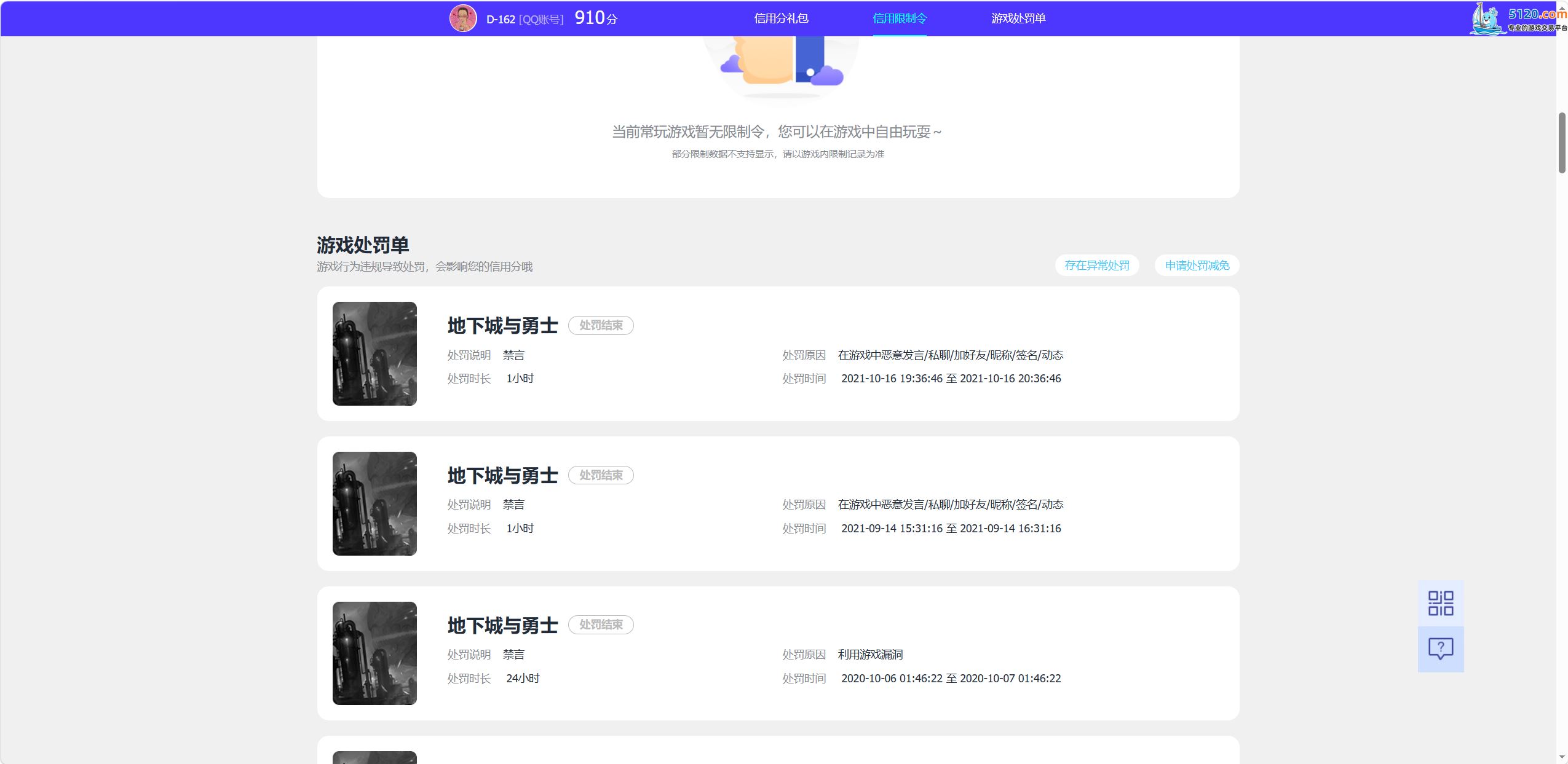This screenshot has height=764, width=1568.
Task: Click 地下城与勇士 title on the 2021-09-14 record
Action: (x=502, y=476)
